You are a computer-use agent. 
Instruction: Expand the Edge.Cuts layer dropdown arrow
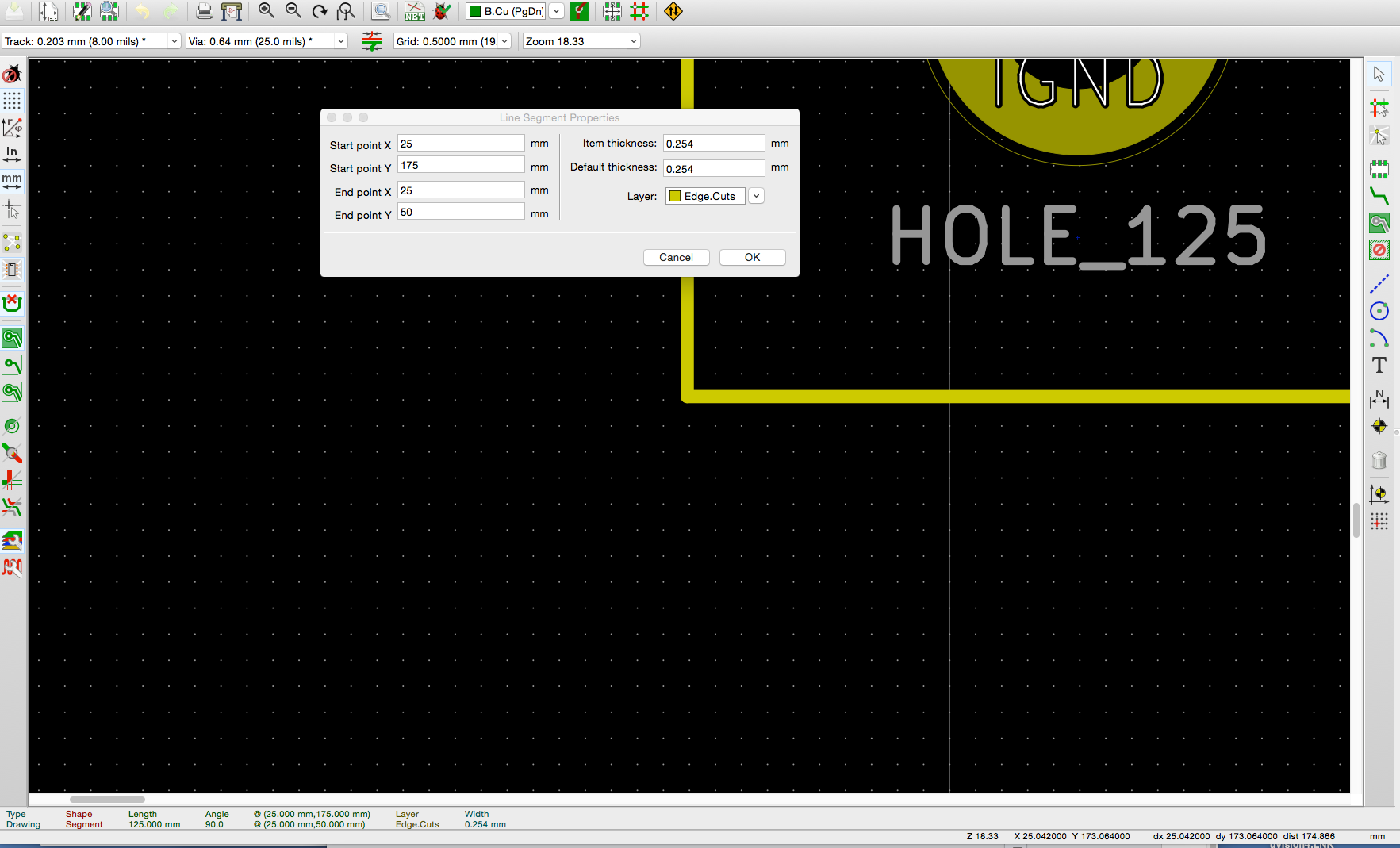pos(757,196)
